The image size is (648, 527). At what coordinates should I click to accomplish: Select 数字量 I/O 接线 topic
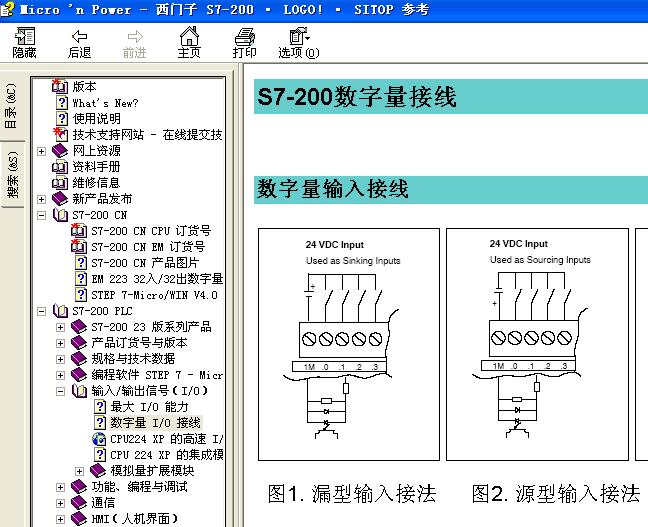[155, 423]
